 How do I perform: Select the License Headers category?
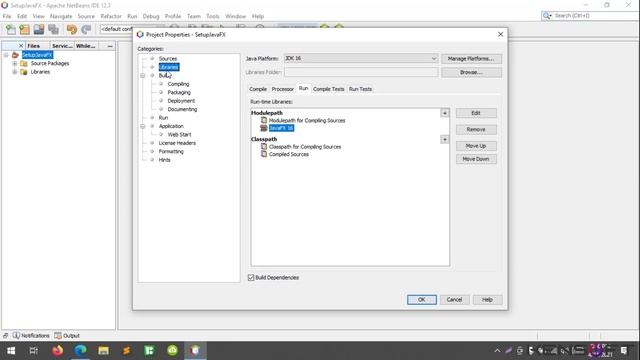click(x=177, y=143)
